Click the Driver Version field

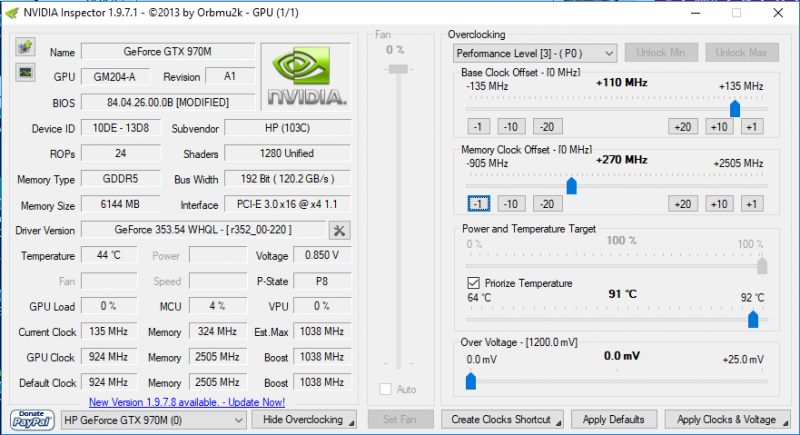(x=203, y=230)
